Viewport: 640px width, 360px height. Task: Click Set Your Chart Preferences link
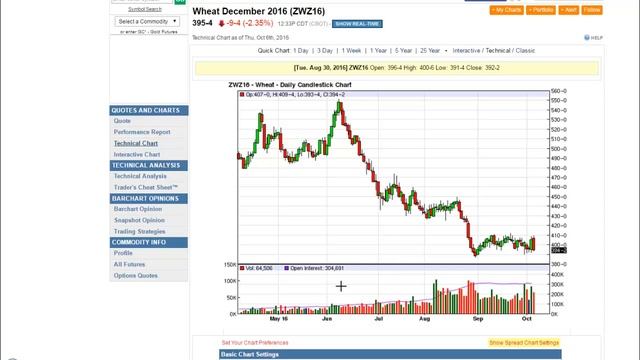click(x=255, y=342)
